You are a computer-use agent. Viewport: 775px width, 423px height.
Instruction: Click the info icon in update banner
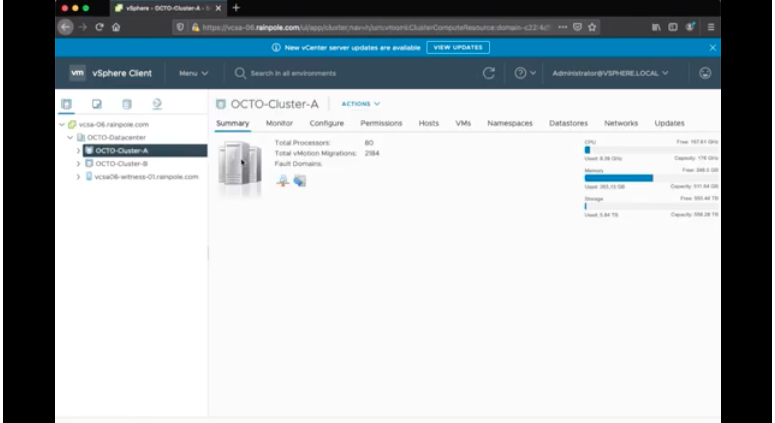coord(276,47)
